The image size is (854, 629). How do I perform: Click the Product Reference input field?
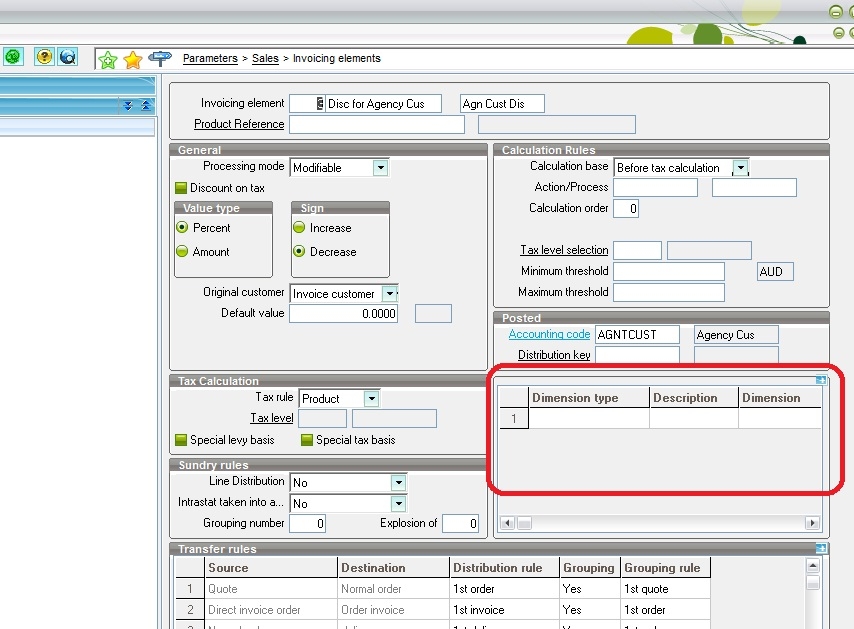[x=377, y=124]
